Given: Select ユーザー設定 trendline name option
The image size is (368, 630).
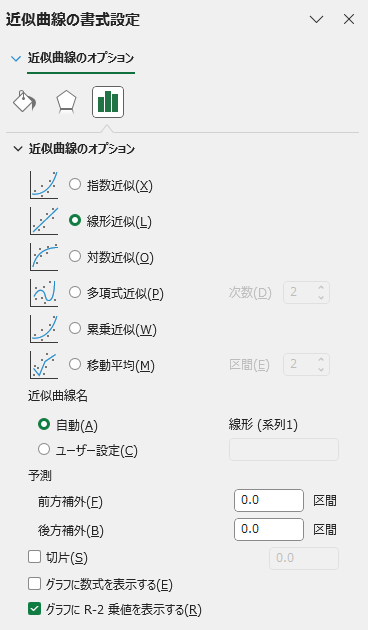Looking at the screenshot, I should tap(44, 449).
